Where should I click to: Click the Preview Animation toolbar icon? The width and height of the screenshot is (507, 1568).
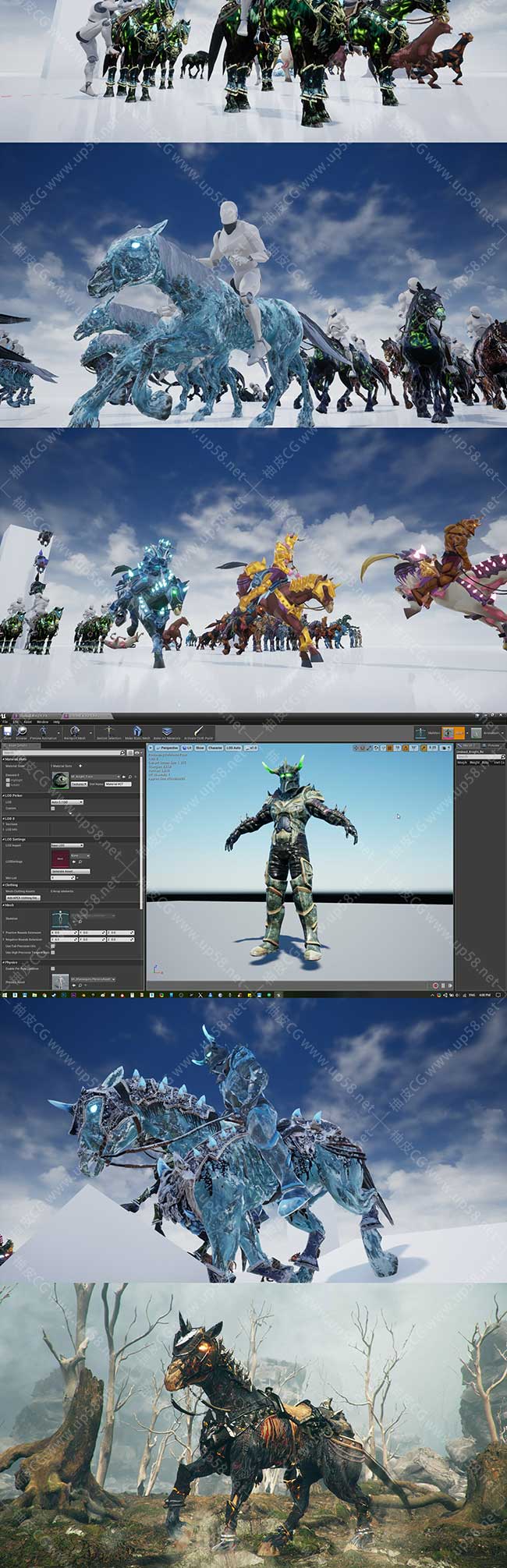[x=43, y=732]
